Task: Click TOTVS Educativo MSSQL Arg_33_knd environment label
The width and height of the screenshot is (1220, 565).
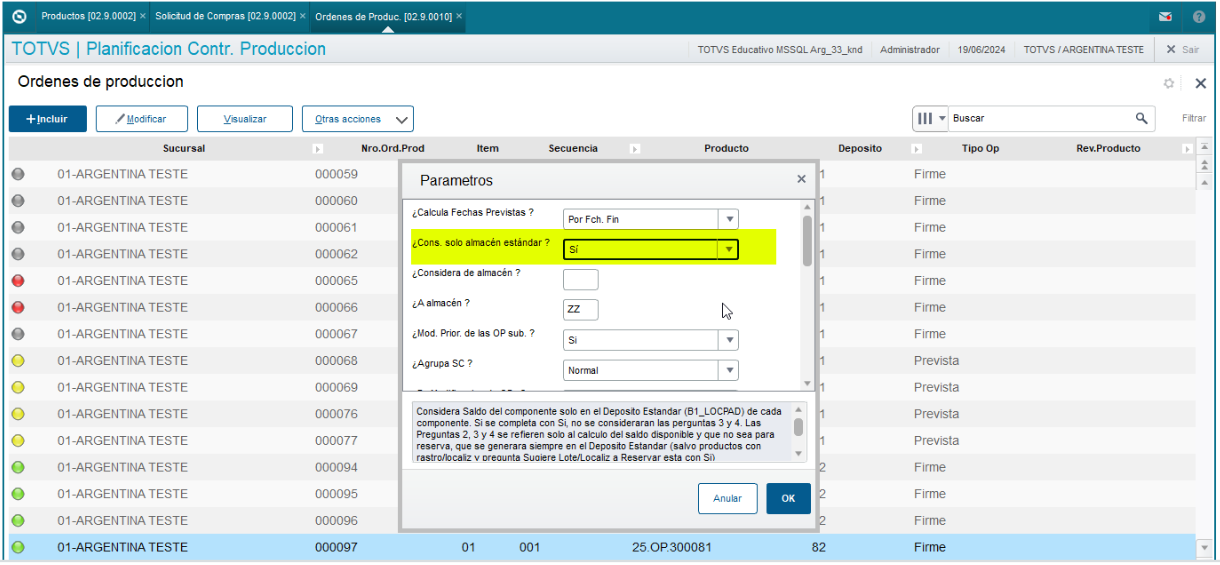Action: (x=780, y=49)
